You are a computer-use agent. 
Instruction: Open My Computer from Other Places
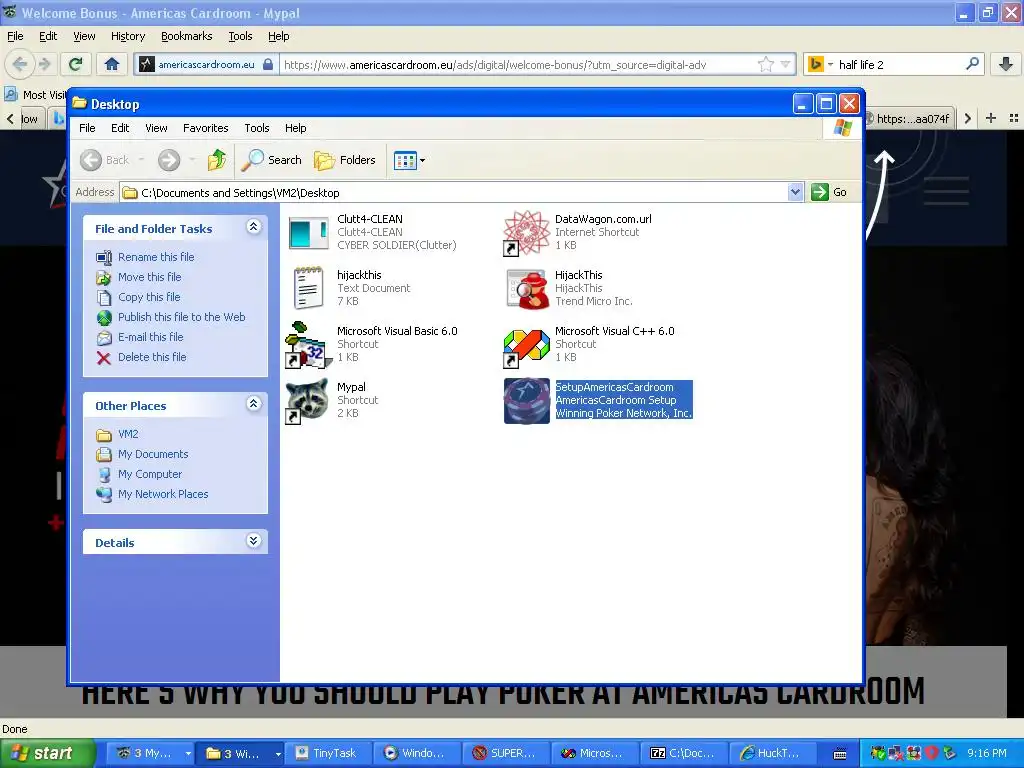click(150, 474)
